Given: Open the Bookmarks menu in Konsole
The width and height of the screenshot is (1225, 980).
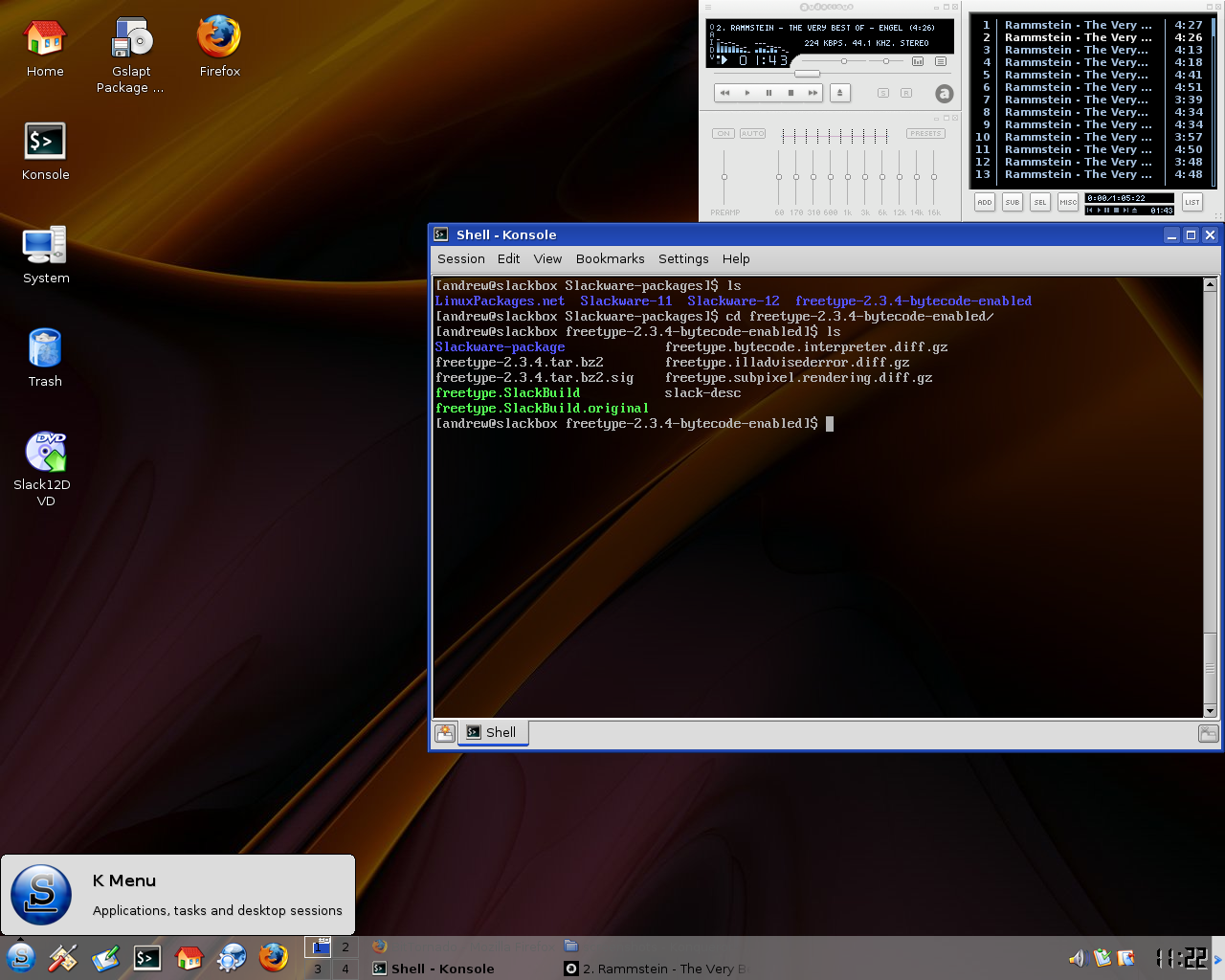Looking at the screenshot, I should 611,259.
